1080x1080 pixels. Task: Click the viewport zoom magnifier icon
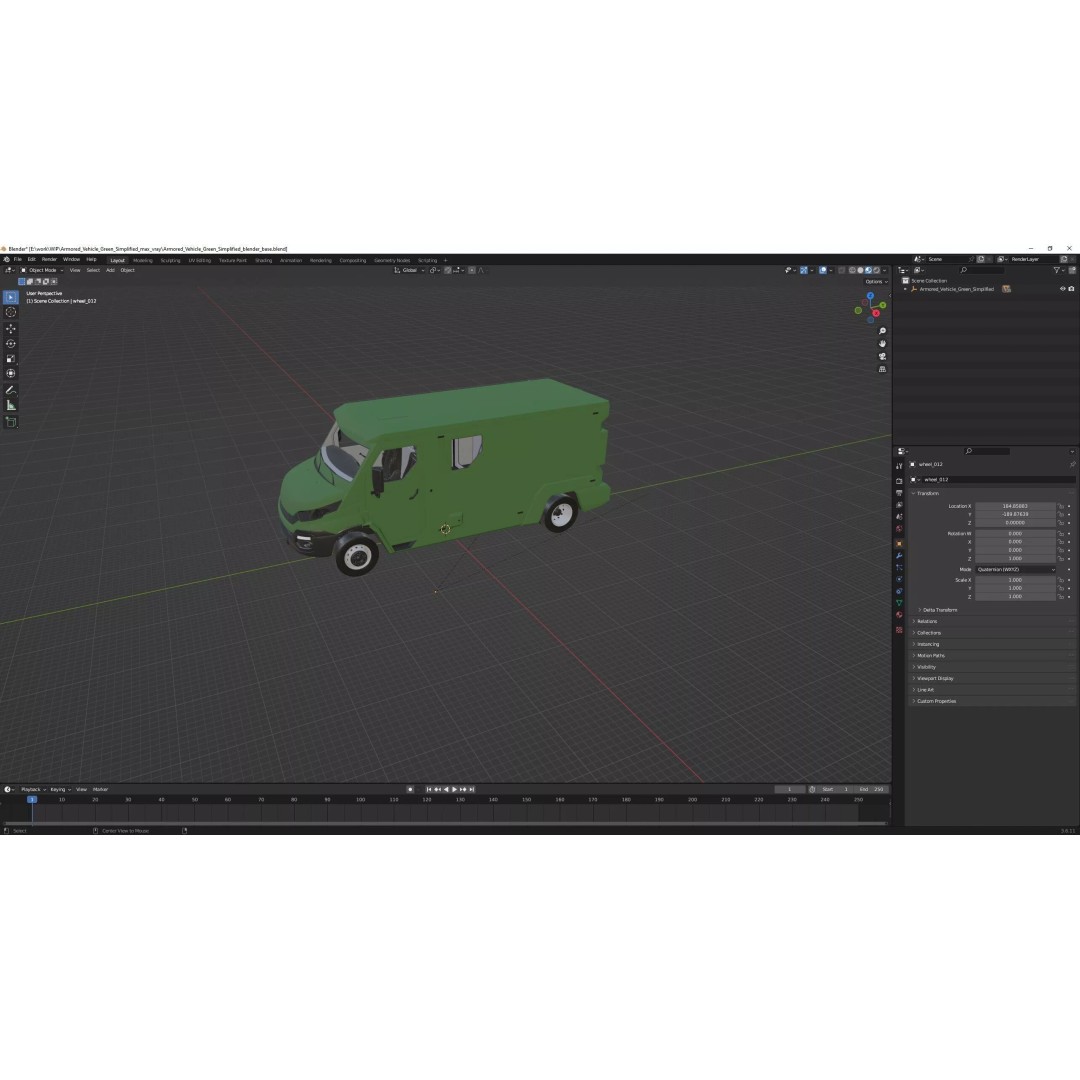coord(882,331)
